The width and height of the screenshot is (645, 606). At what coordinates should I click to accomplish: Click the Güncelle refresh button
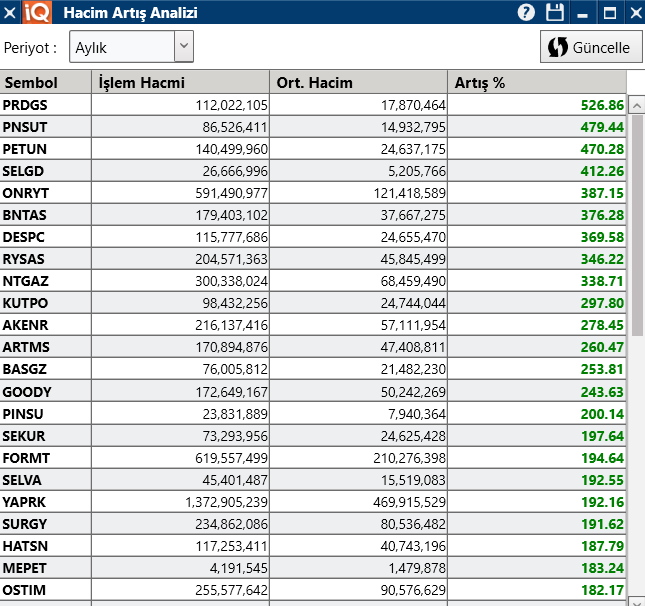pyautogui.click(x=591, y=47)
